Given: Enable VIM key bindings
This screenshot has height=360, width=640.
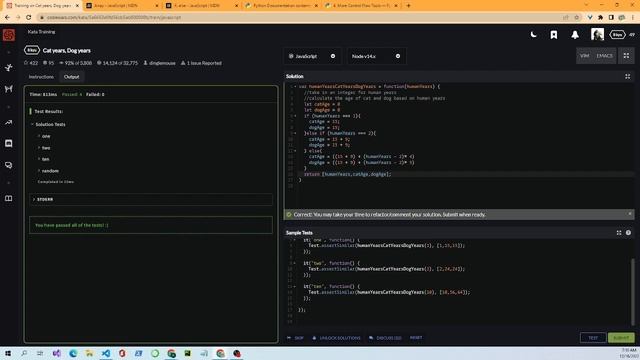Looking at the screenshot, I should [x=584, y=56].
